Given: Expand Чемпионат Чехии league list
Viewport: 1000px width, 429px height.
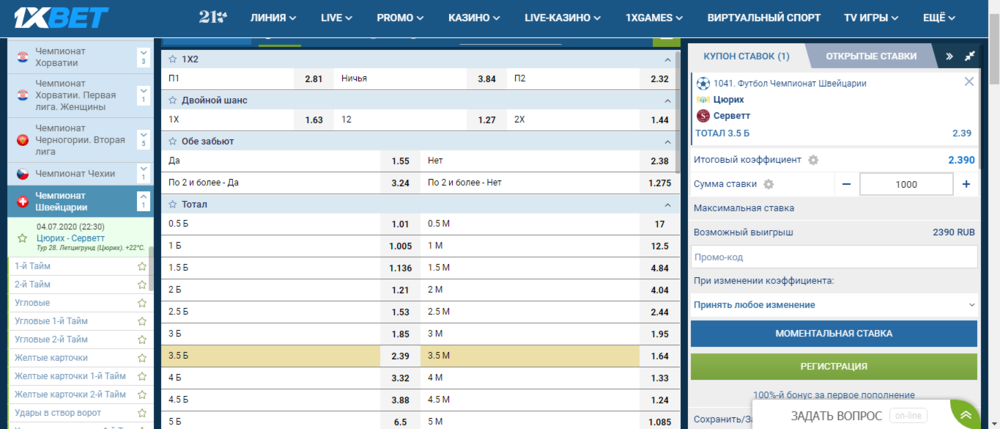Looking at the screenshot, I should pos(143,173).
